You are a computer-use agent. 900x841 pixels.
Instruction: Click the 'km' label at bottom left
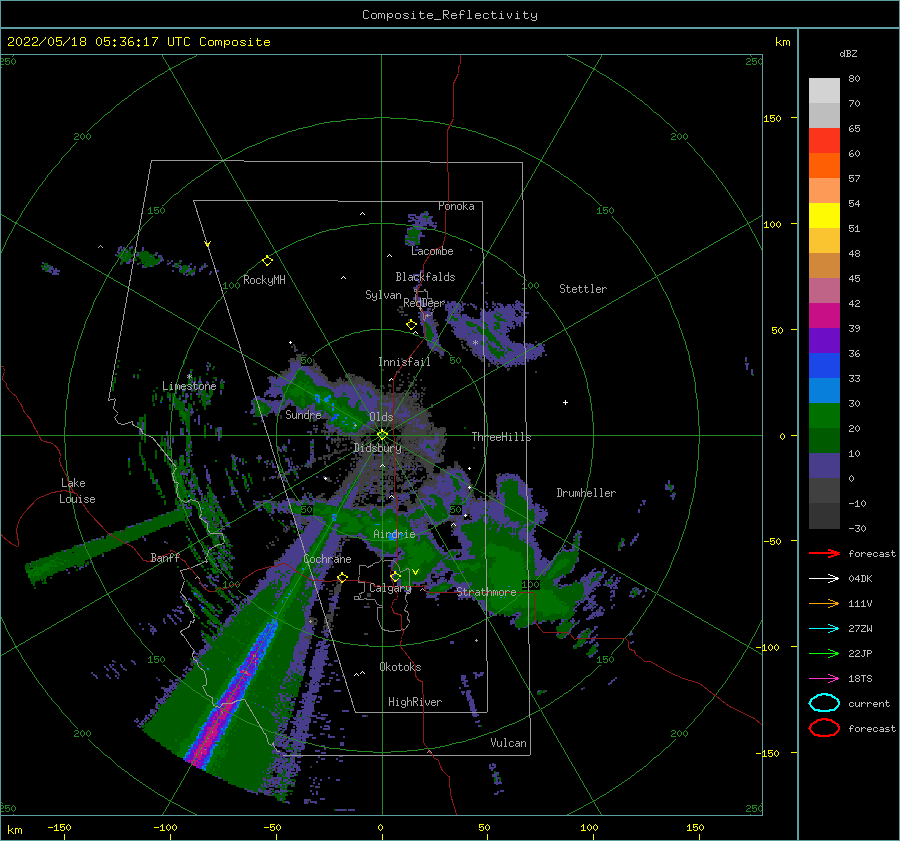coord(14,830)
